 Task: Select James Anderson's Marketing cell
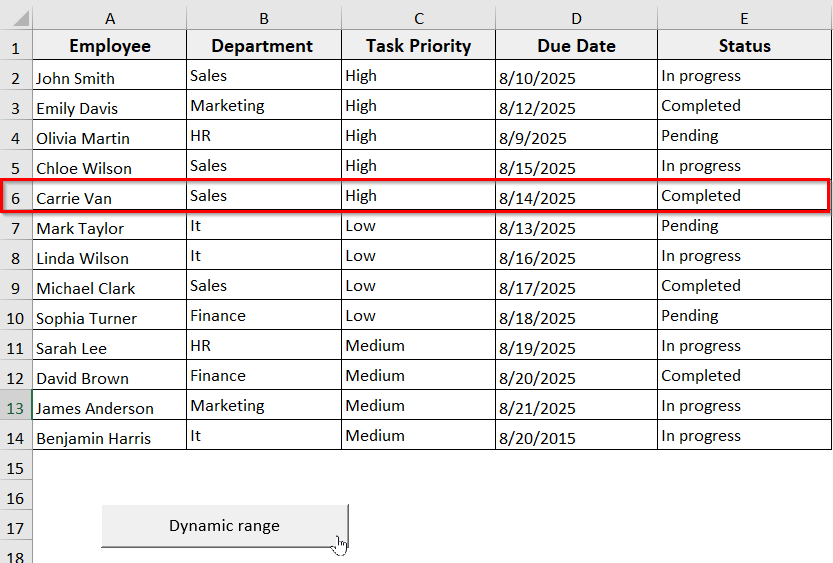click(263, 406)
